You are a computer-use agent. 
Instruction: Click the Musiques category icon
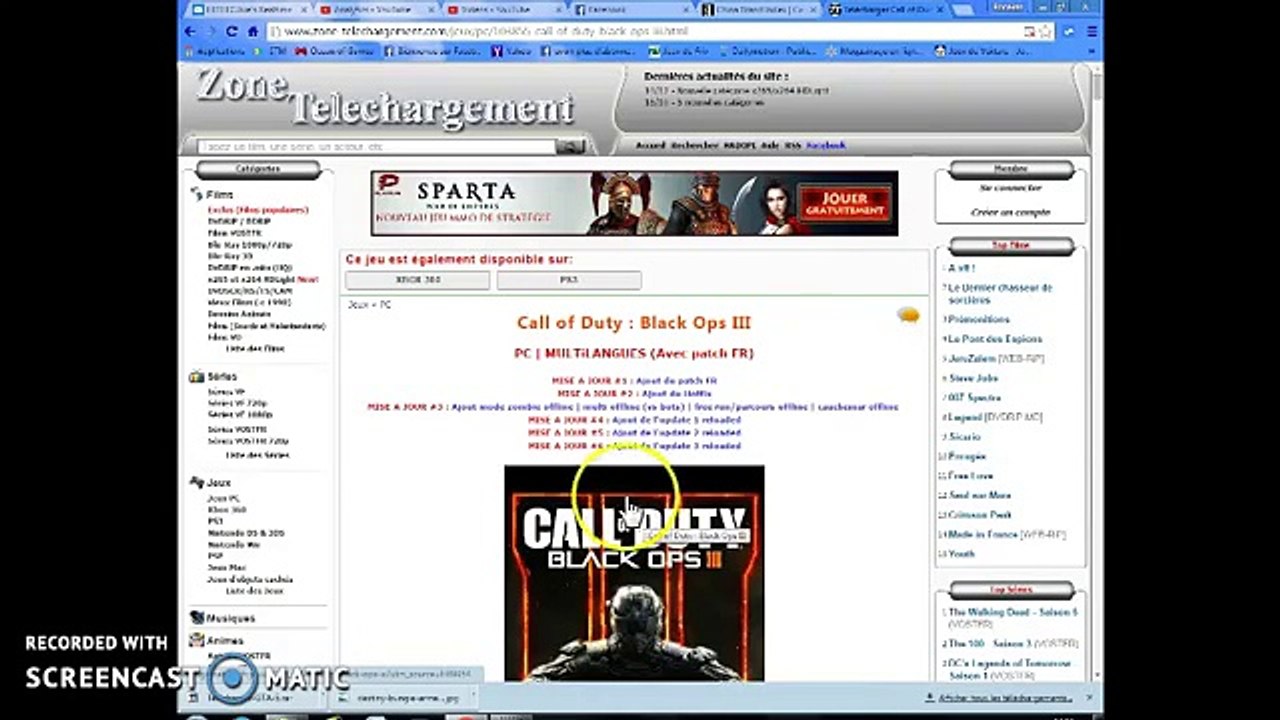(196, 618)
